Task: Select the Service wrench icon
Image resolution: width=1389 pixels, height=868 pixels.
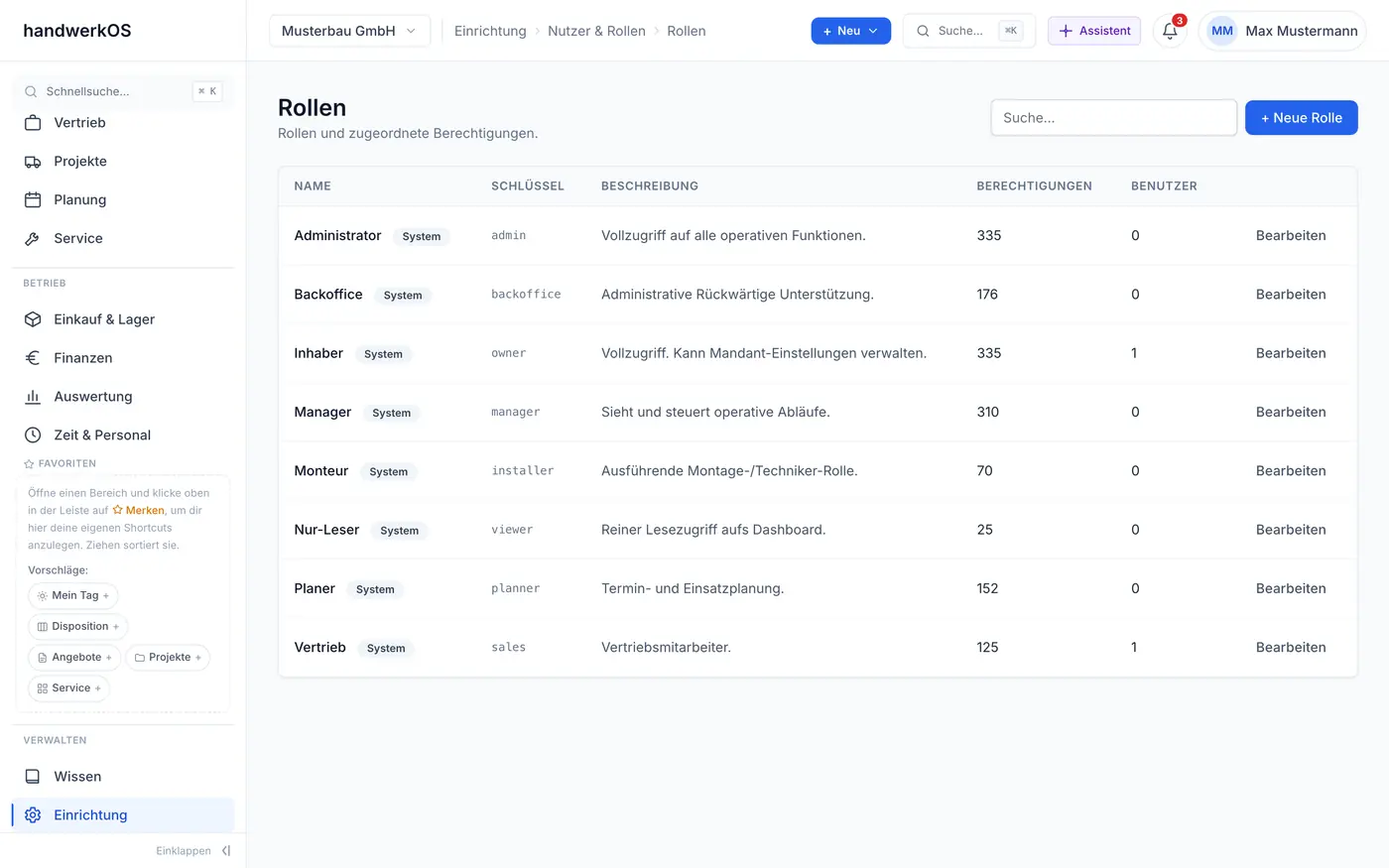Action: pos(33,239)
